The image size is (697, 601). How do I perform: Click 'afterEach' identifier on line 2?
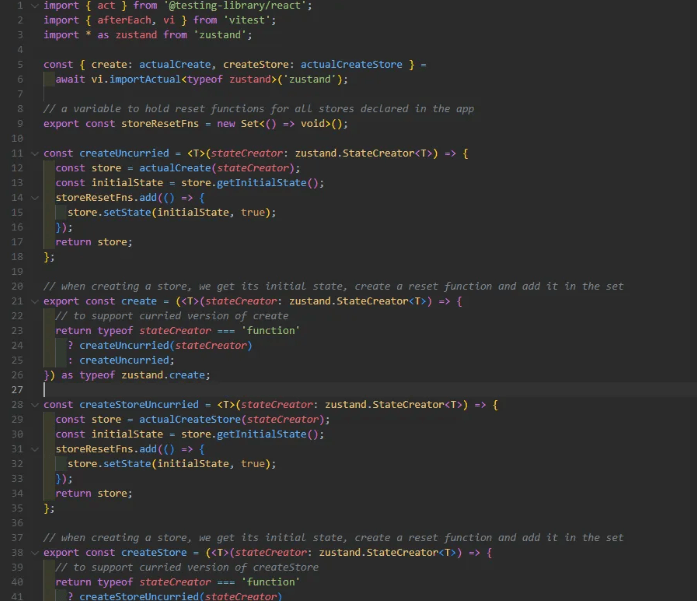click(124, 20)
